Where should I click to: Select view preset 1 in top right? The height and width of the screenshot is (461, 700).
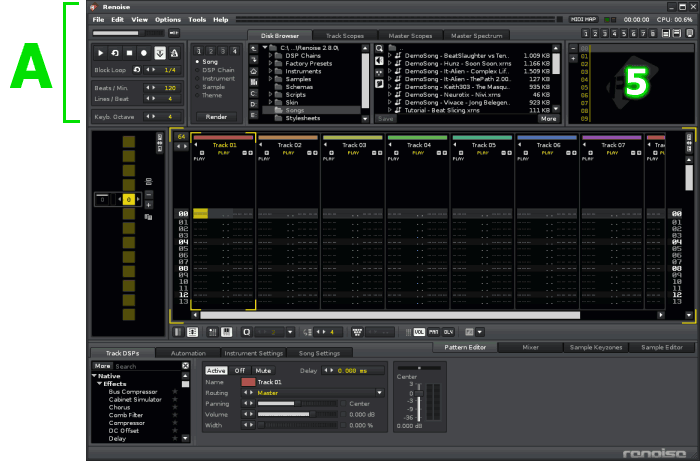click(x=586, y=33)
